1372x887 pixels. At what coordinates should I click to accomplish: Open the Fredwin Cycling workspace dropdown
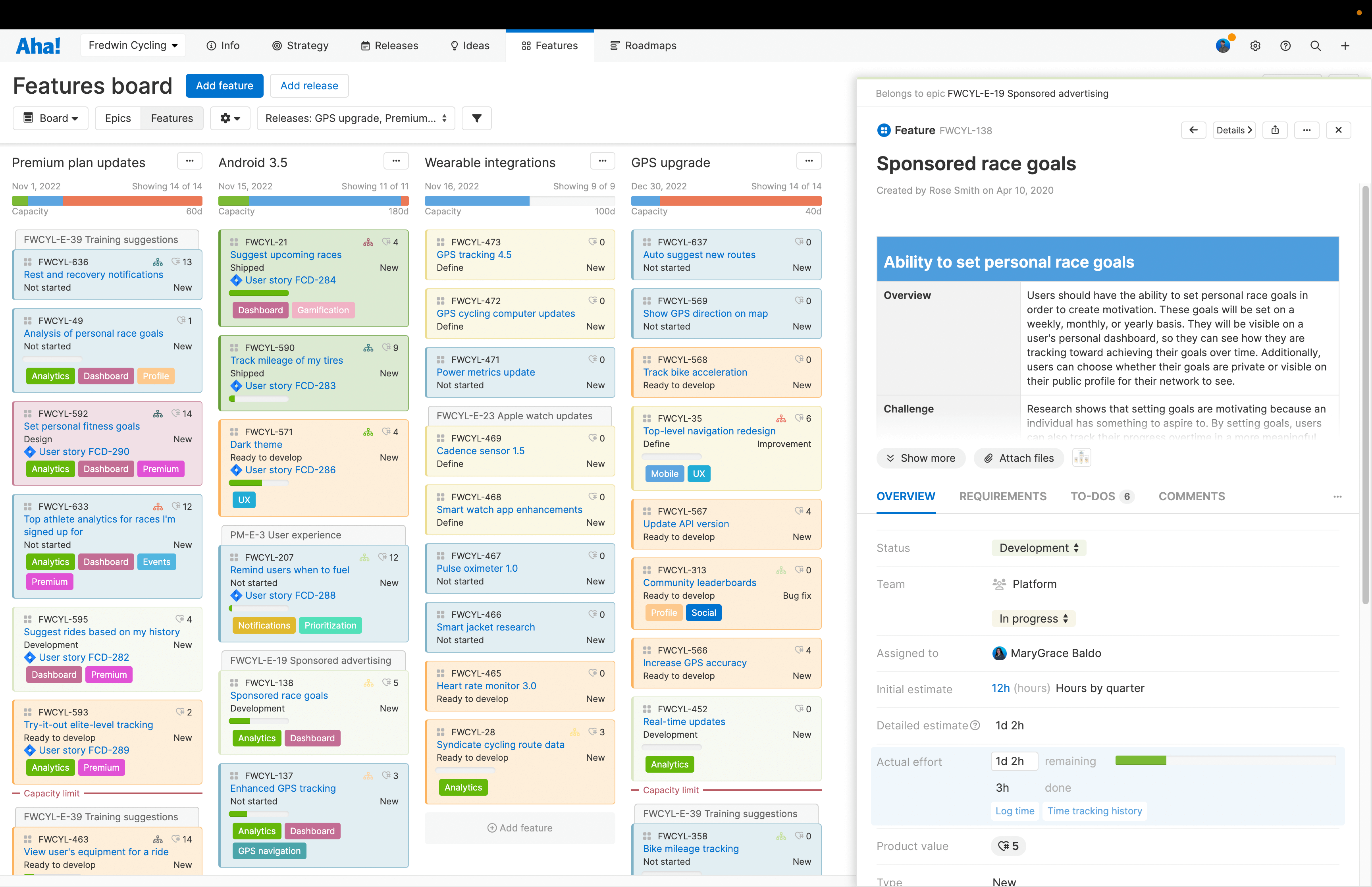[x=133, y=45]
